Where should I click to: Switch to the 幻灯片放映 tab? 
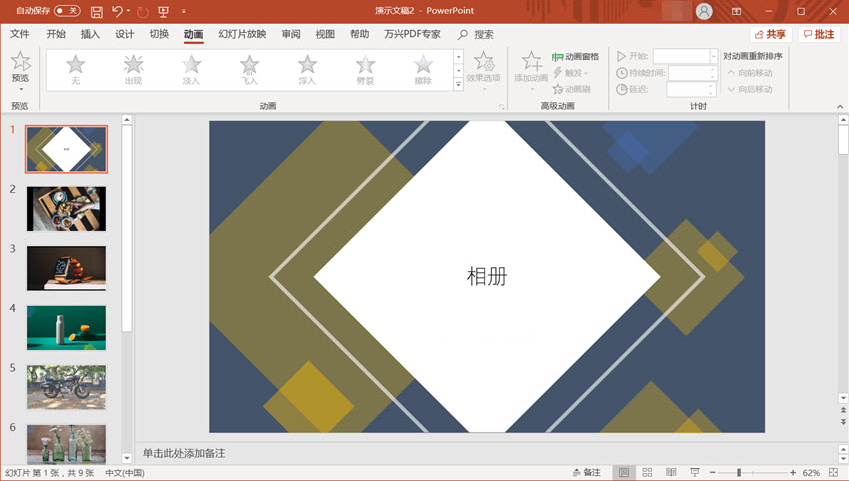(242, 34)
